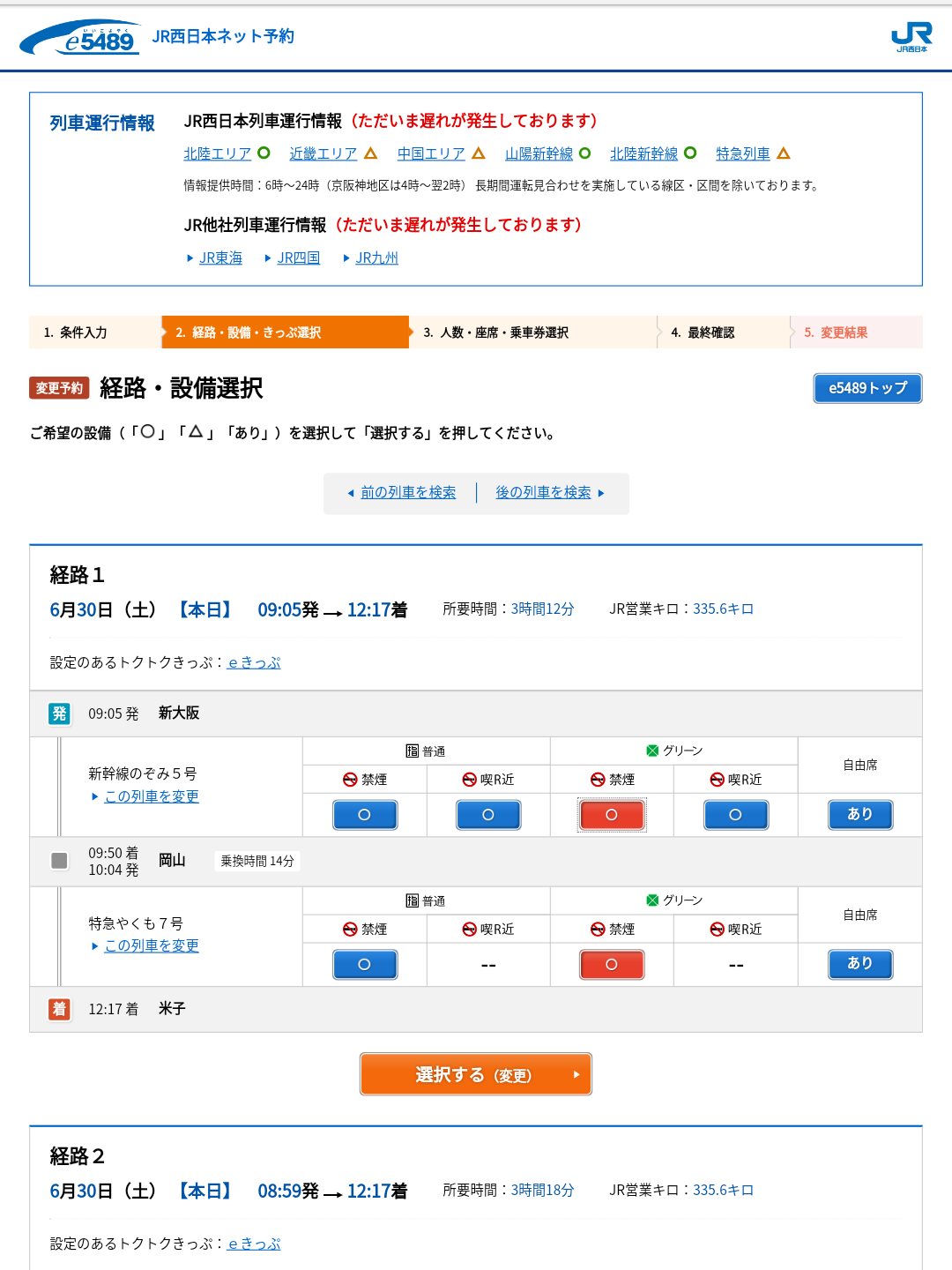
Task: Click 変更予約 badge
Action: [x=59, y=388]
